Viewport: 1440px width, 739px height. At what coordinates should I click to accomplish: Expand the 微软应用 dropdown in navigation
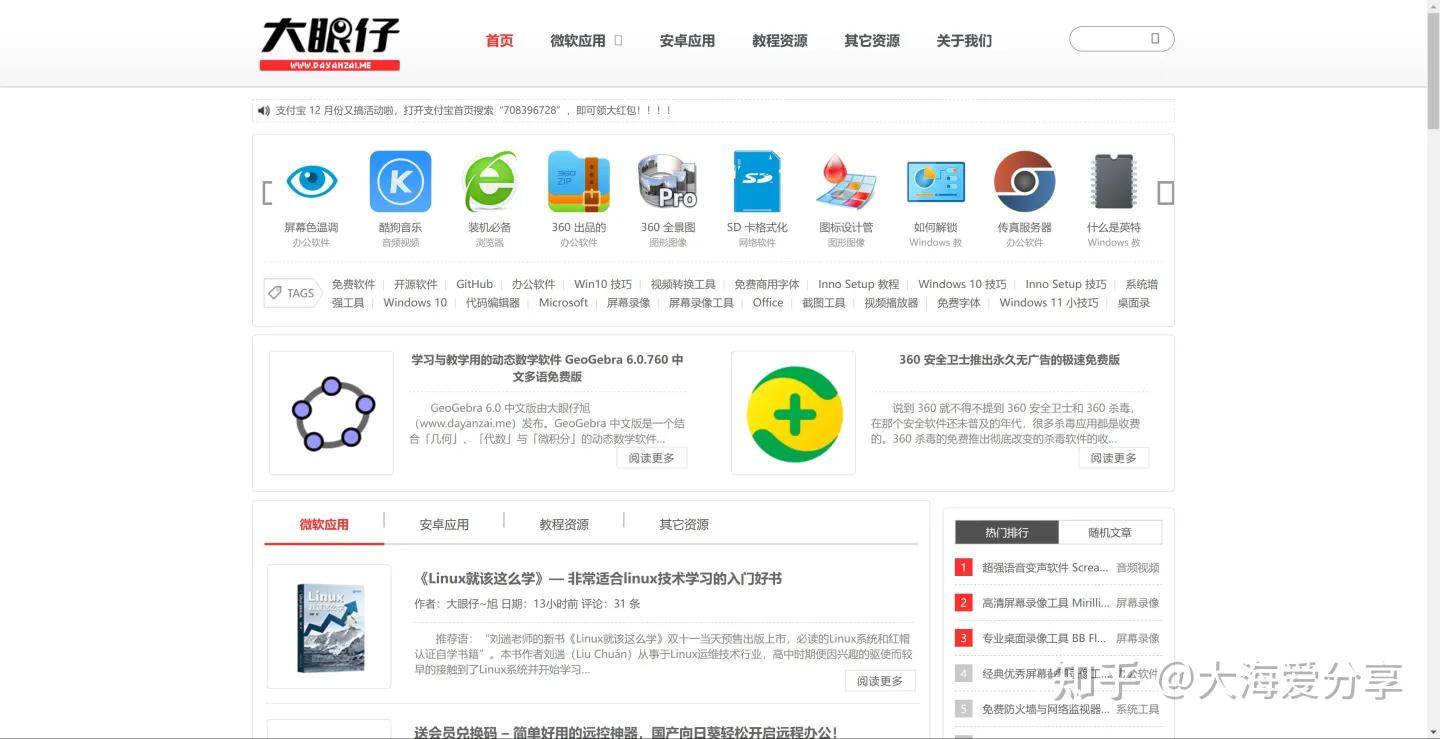point(586,41)
